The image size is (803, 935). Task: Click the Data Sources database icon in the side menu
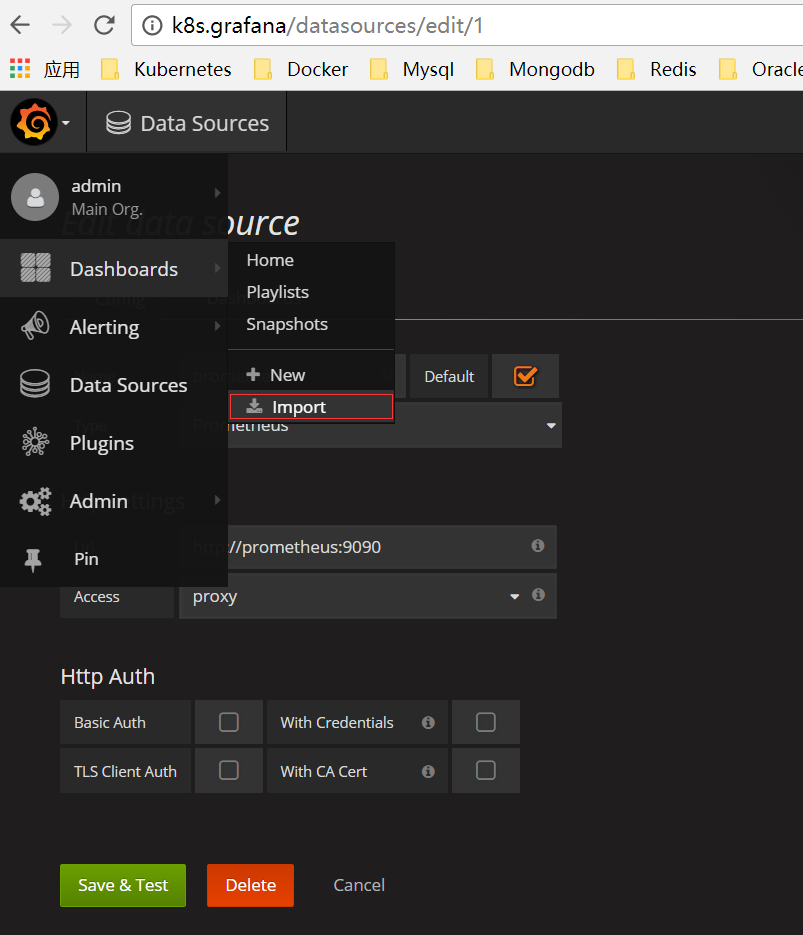coord(35,383)
